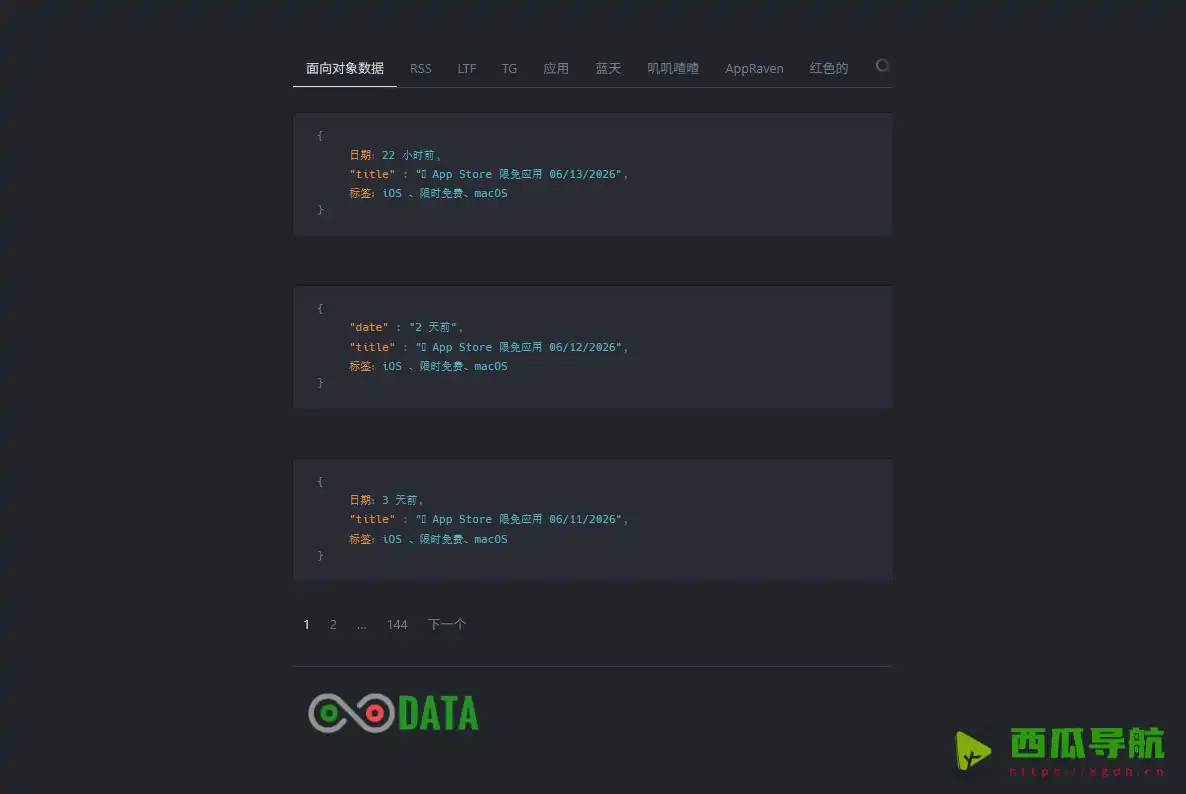Open the 蓝天 tab

click(608, 68)
